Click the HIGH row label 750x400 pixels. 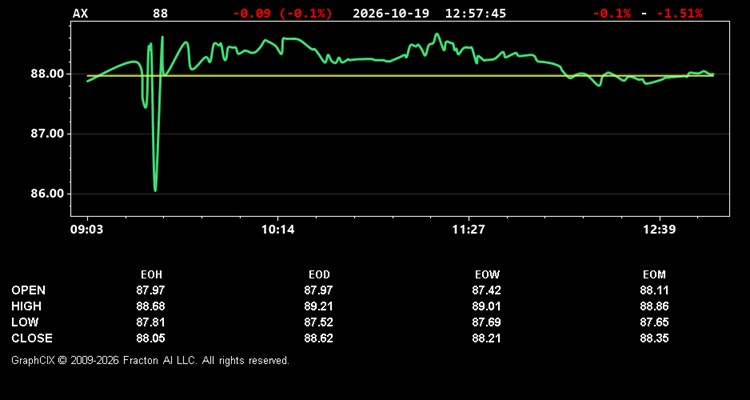pyautogui.click(x=26, y=306)
